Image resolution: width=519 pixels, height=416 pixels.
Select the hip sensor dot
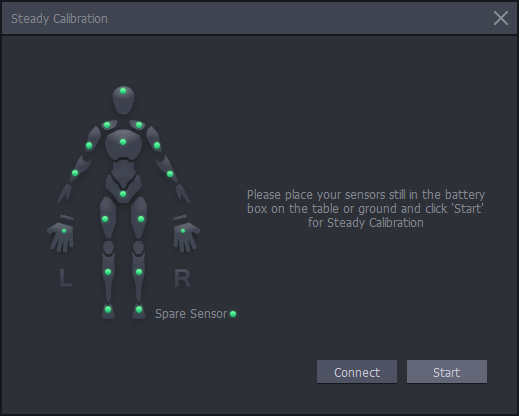(x=123, y=194)
